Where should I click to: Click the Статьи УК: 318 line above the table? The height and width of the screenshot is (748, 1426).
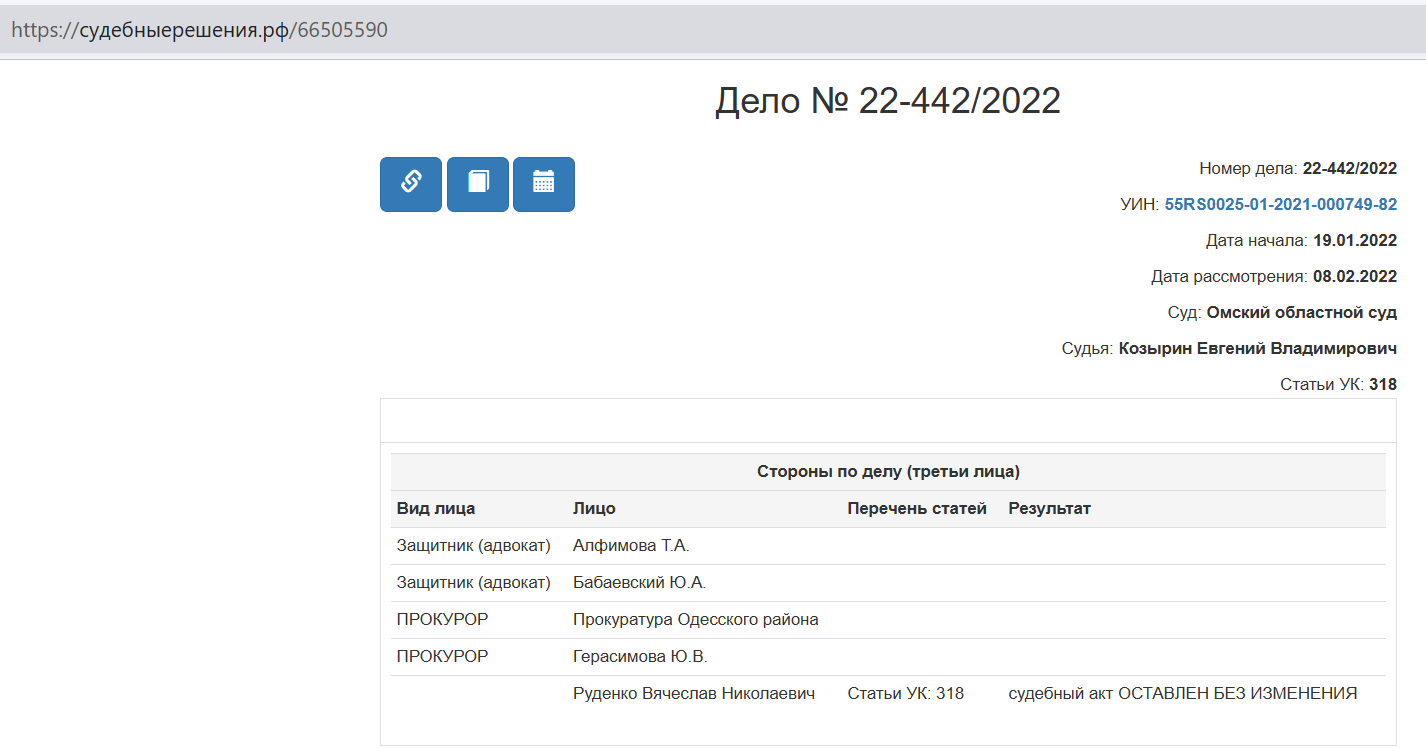point(1338,385)
